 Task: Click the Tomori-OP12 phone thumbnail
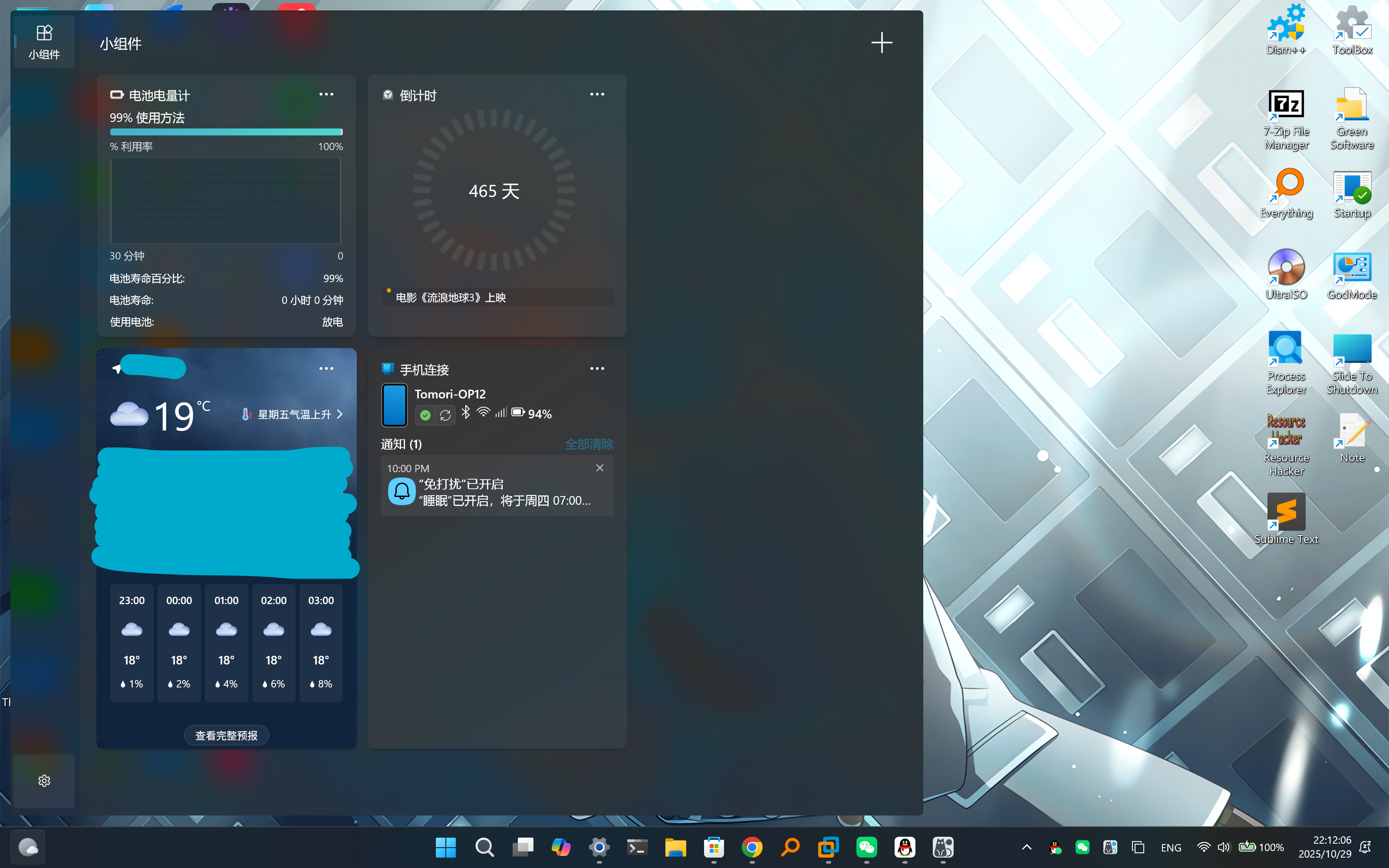point(394,405)
